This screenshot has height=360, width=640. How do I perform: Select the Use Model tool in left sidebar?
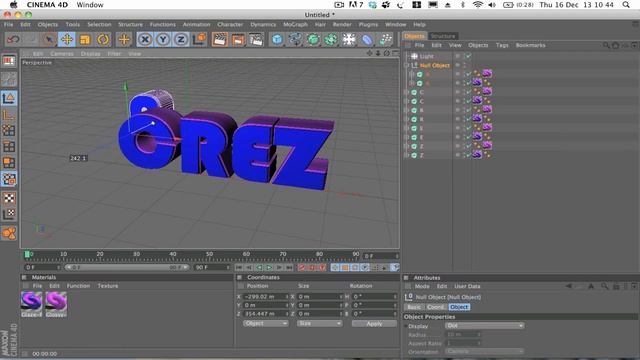point(9,98)
